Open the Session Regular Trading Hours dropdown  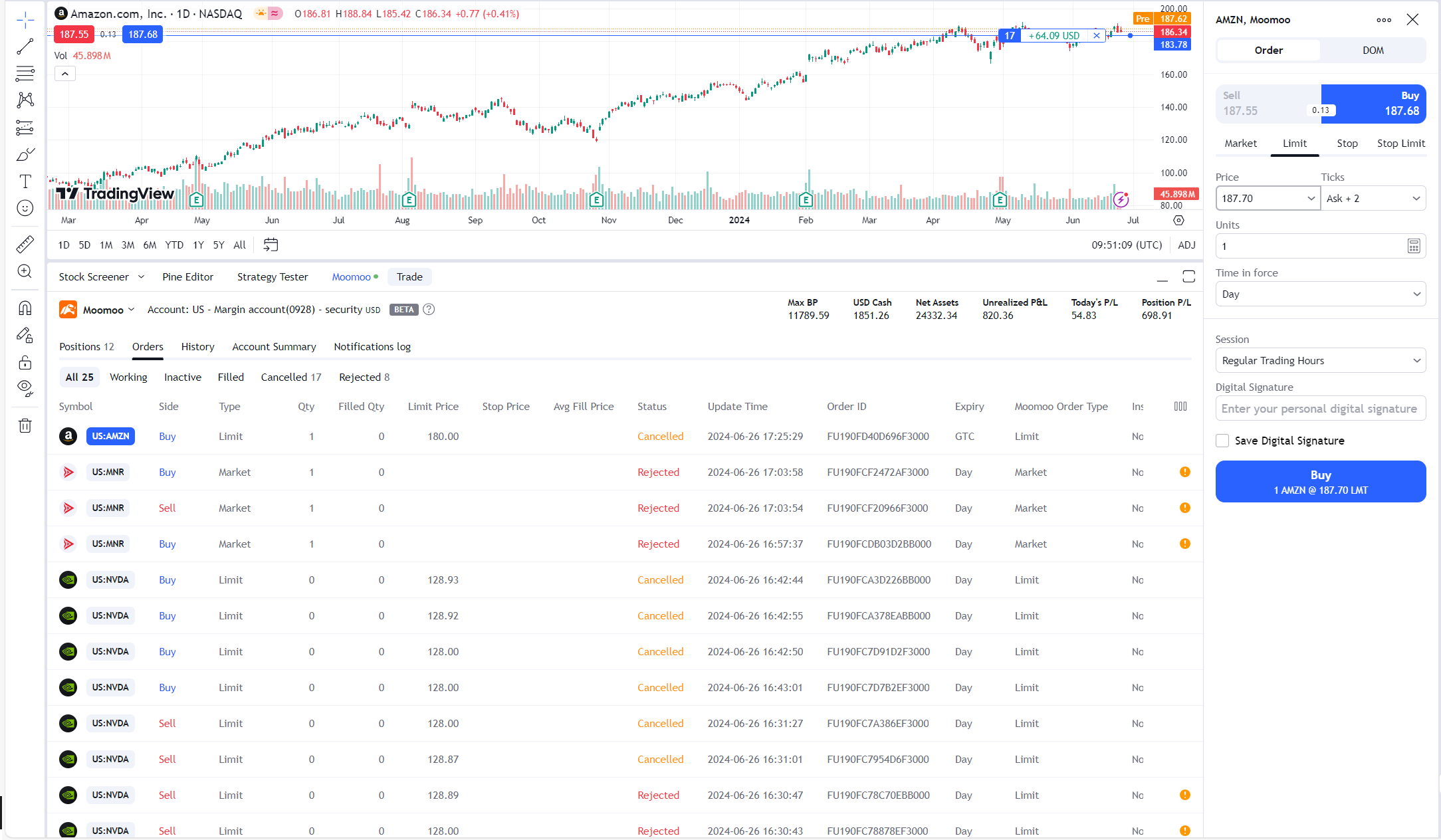1320,360
